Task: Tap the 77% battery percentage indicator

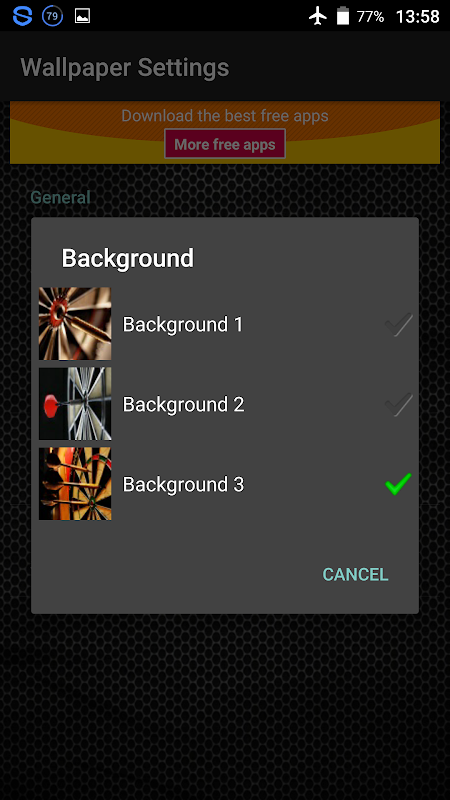Action: (x=370, y=16)
